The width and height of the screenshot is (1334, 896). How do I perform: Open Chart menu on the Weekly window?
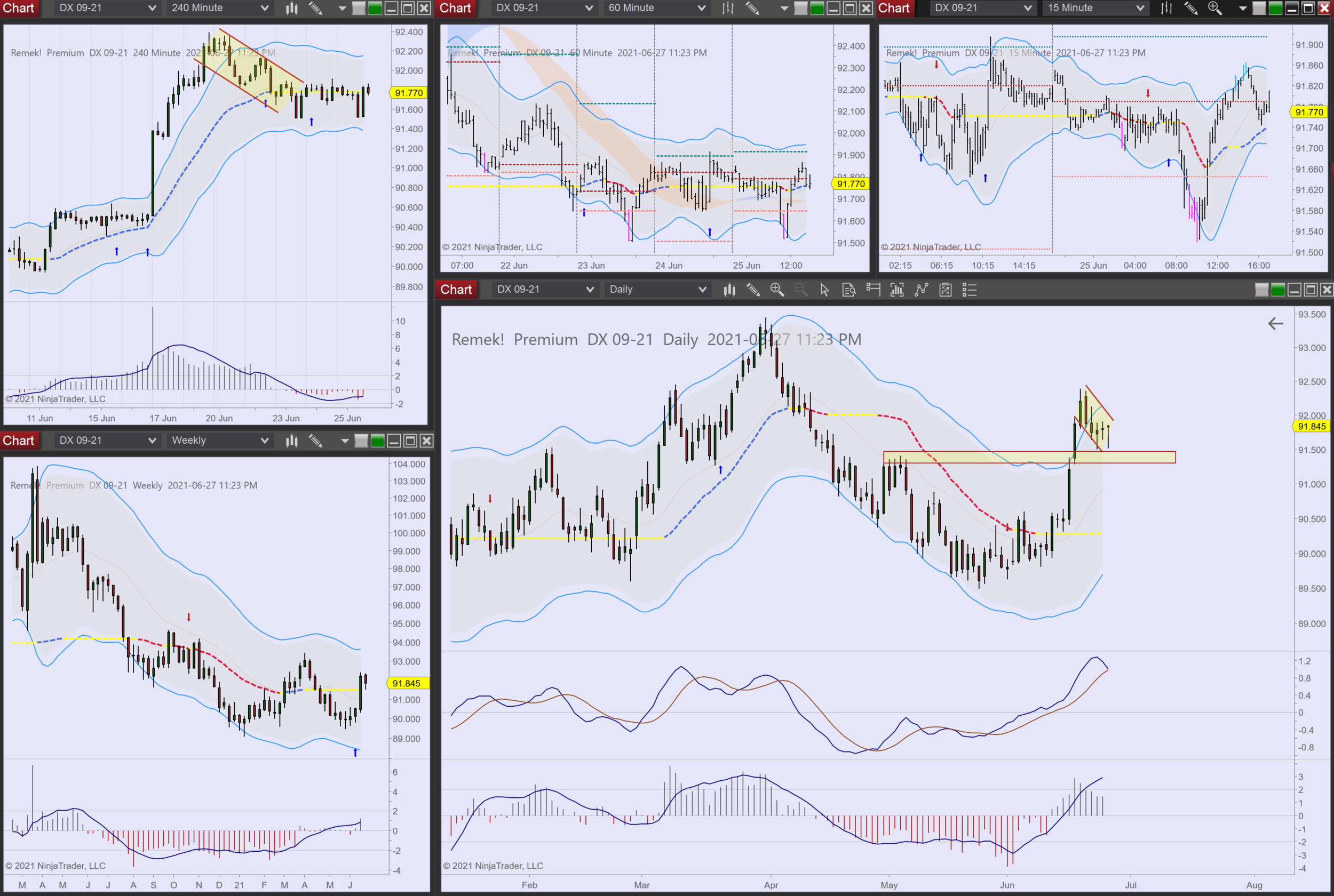point(18,441)
